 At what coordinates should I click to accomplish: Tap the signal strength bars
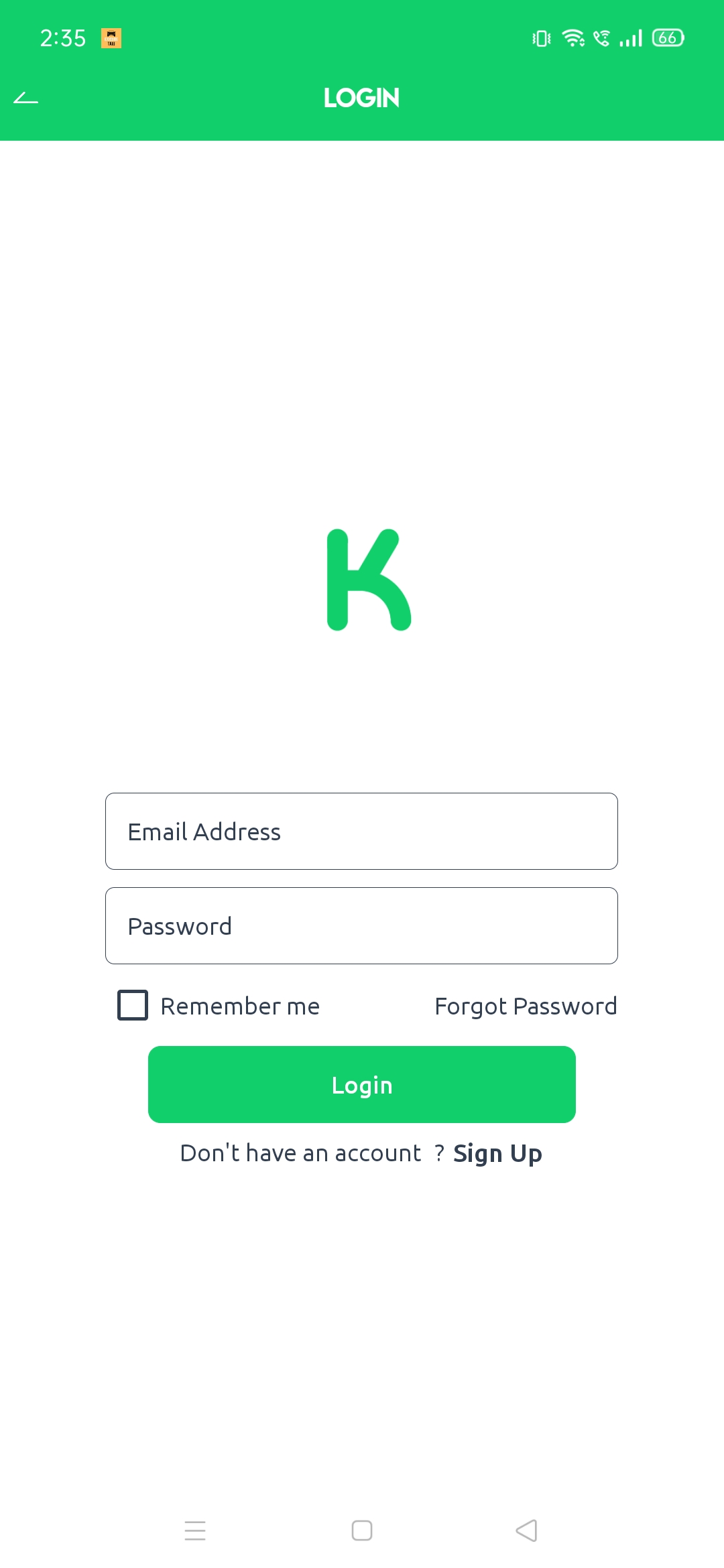tap(631, 38)
